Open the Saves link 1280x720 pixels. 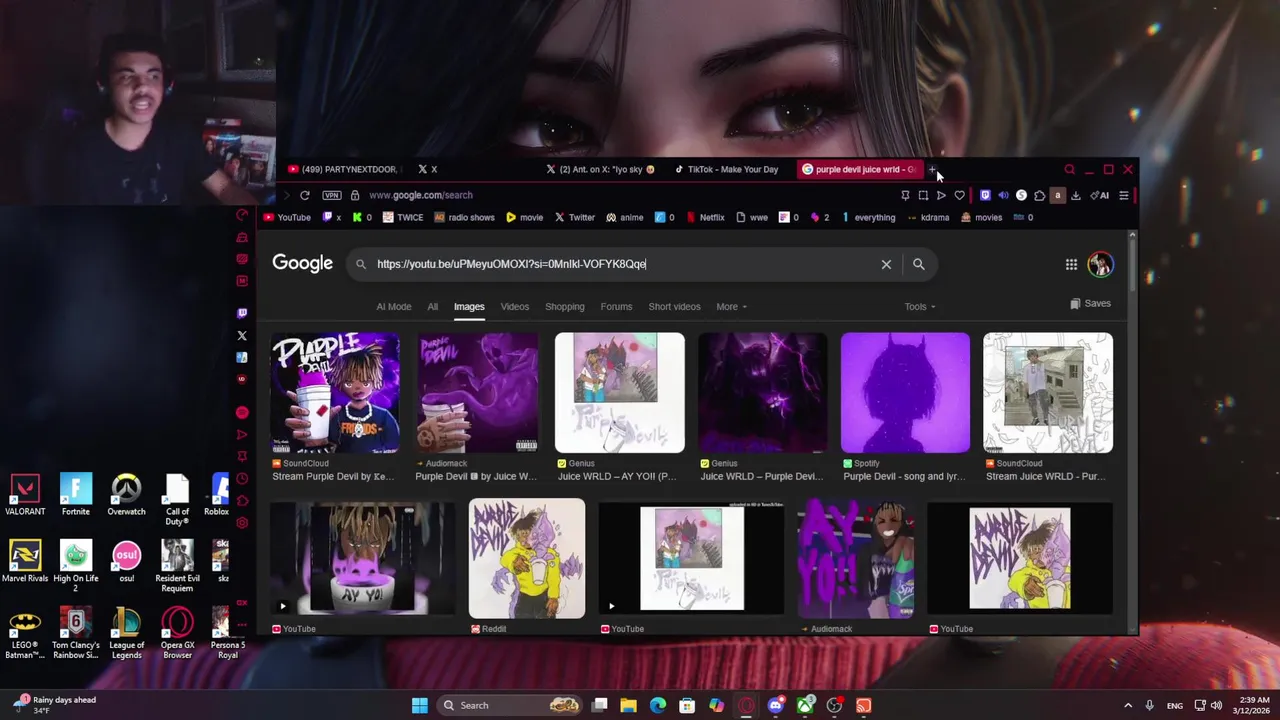pyautogui.click(x=1090, y=304)
